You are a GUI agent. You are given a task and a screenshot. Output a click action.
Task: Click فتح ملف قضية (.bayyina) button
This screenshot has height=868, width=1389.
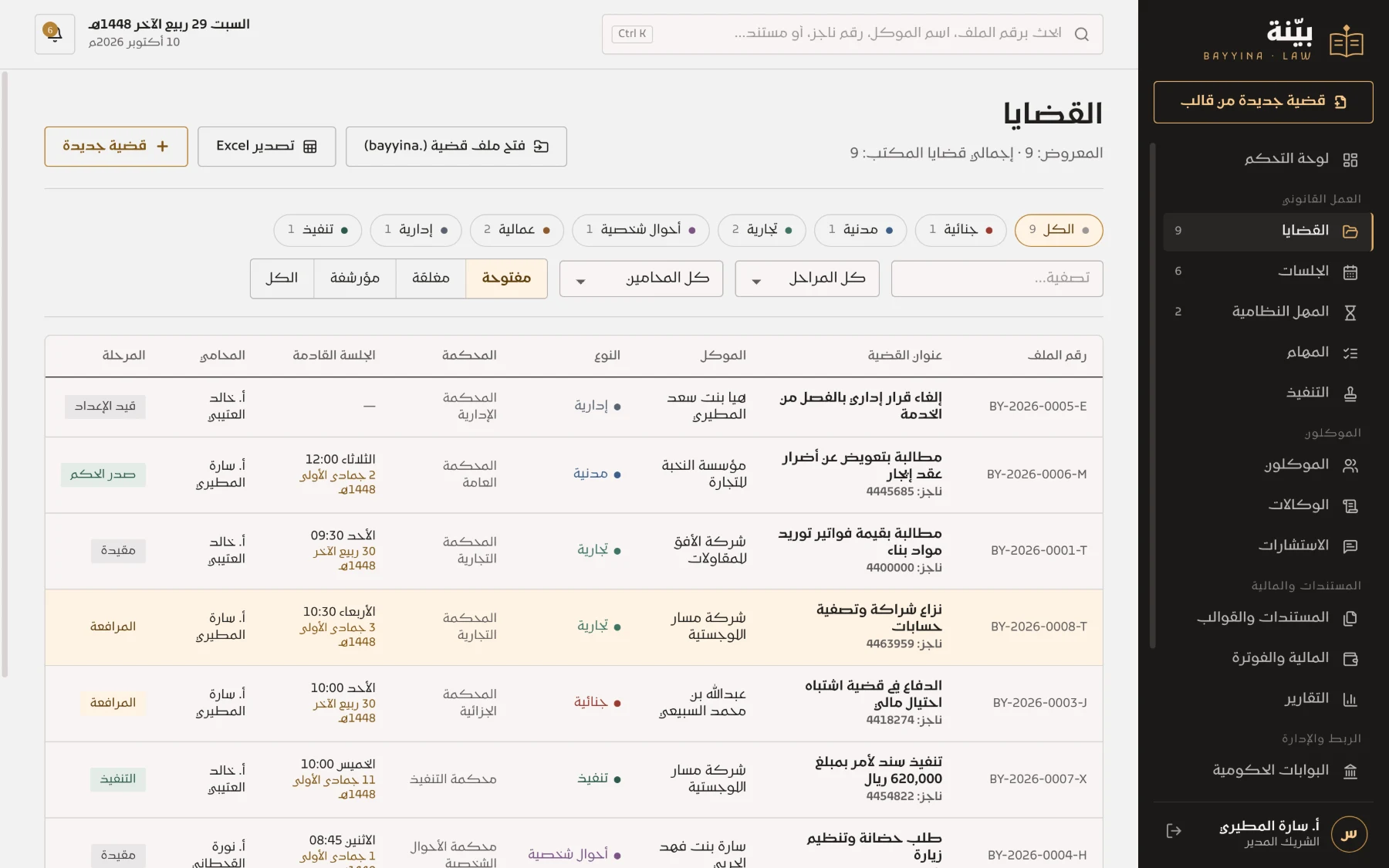[456, 147]
